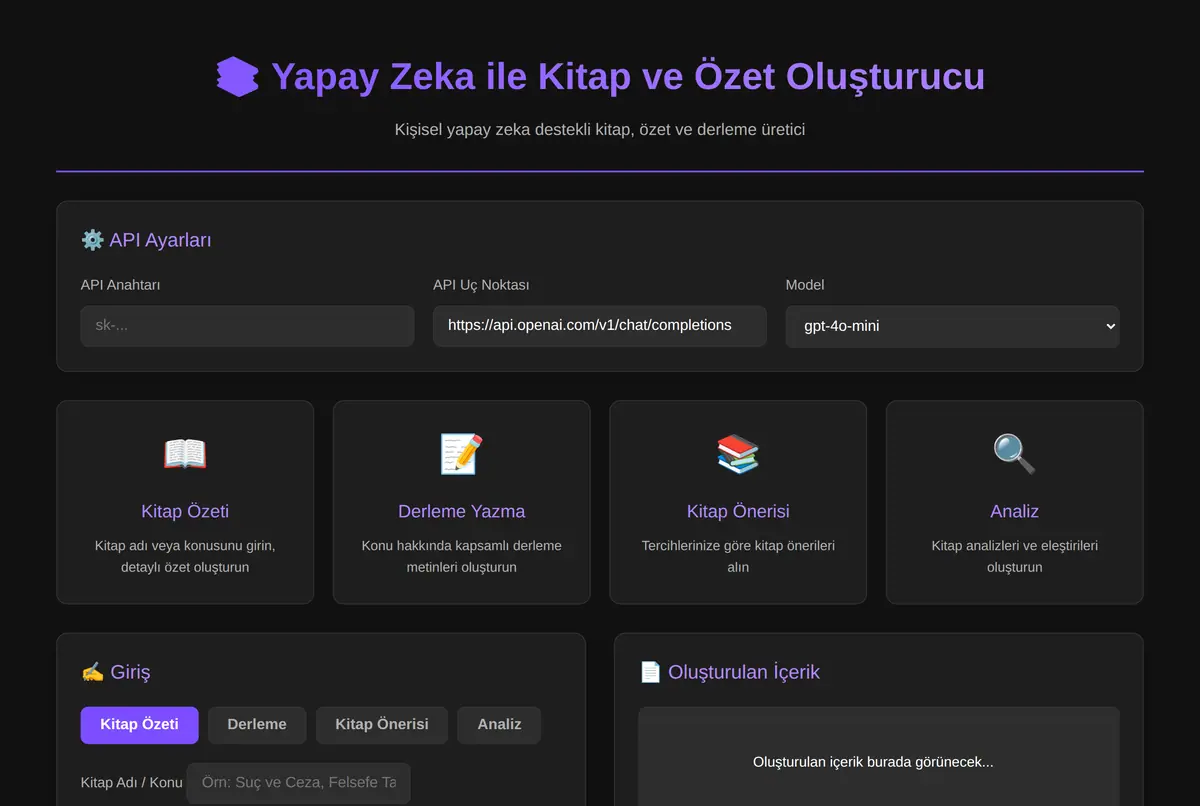Click the gear icon beside API Ayarları
The width and height of the screenshot is (1200, 806).
(92, 240)
